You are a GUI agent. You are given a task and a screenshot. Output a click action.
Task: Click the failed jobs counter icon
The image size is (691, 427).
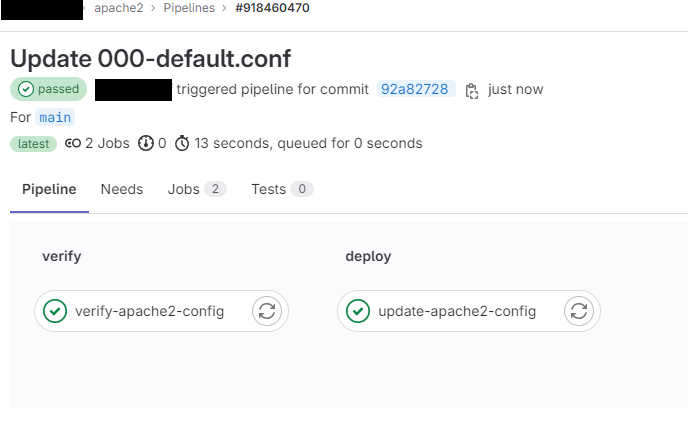click(x=145, y=143)
